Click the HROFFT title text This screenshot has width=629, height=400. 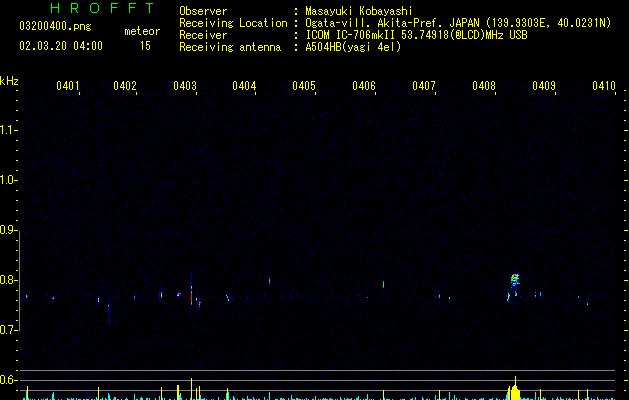click(x=102, y=8)
